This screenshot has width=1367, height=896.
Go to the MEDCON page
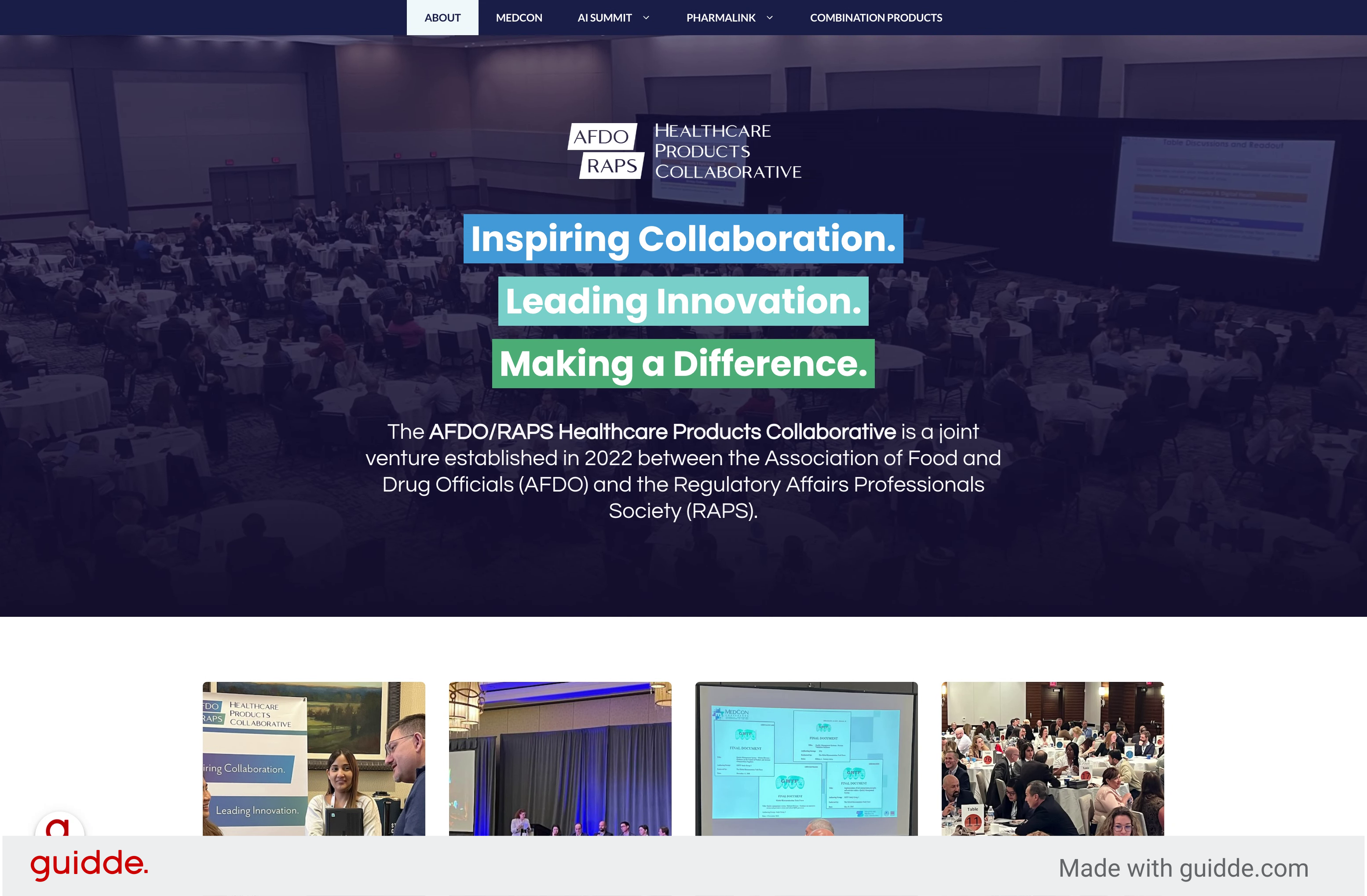click(x=519, y=18)
